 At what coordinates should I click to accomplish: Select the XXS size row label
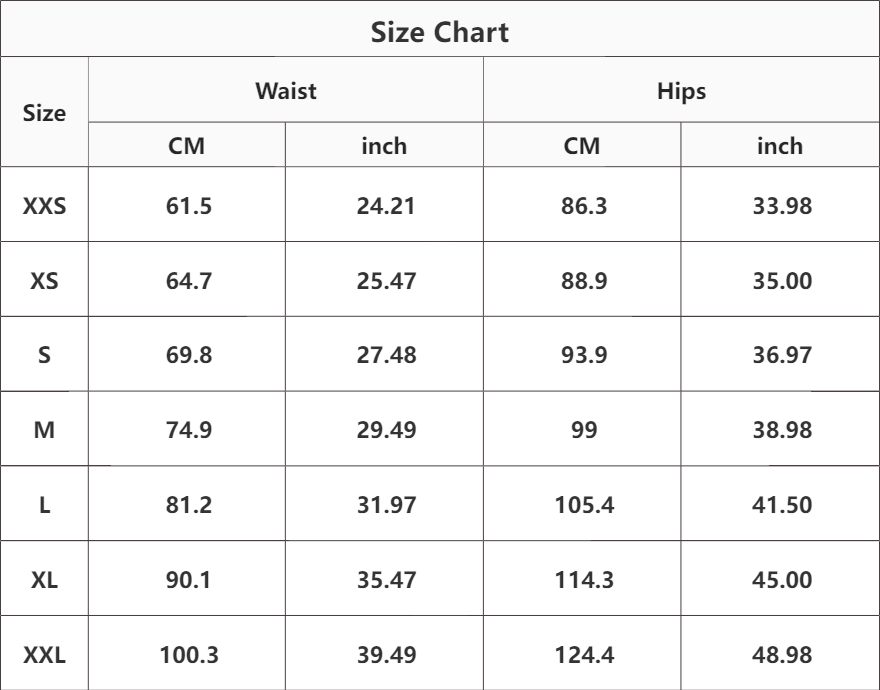44,207
